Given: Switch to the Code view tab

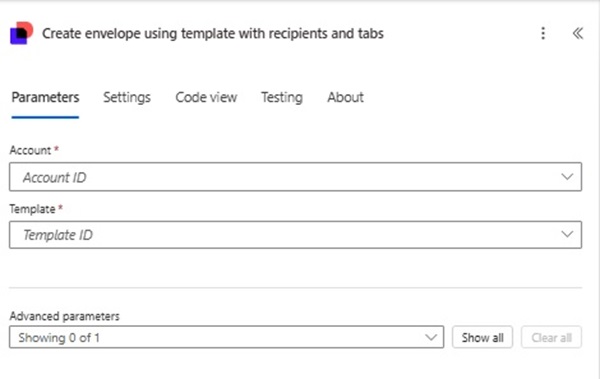Looking at the screenshot, I should coord(206,97).
